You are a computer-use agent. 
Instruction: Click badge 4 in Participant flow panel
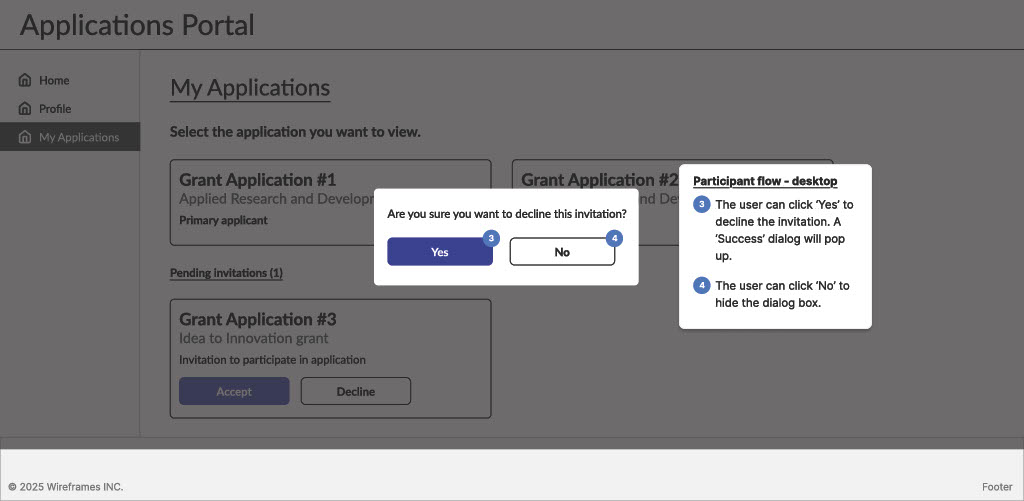click(702, 286)
